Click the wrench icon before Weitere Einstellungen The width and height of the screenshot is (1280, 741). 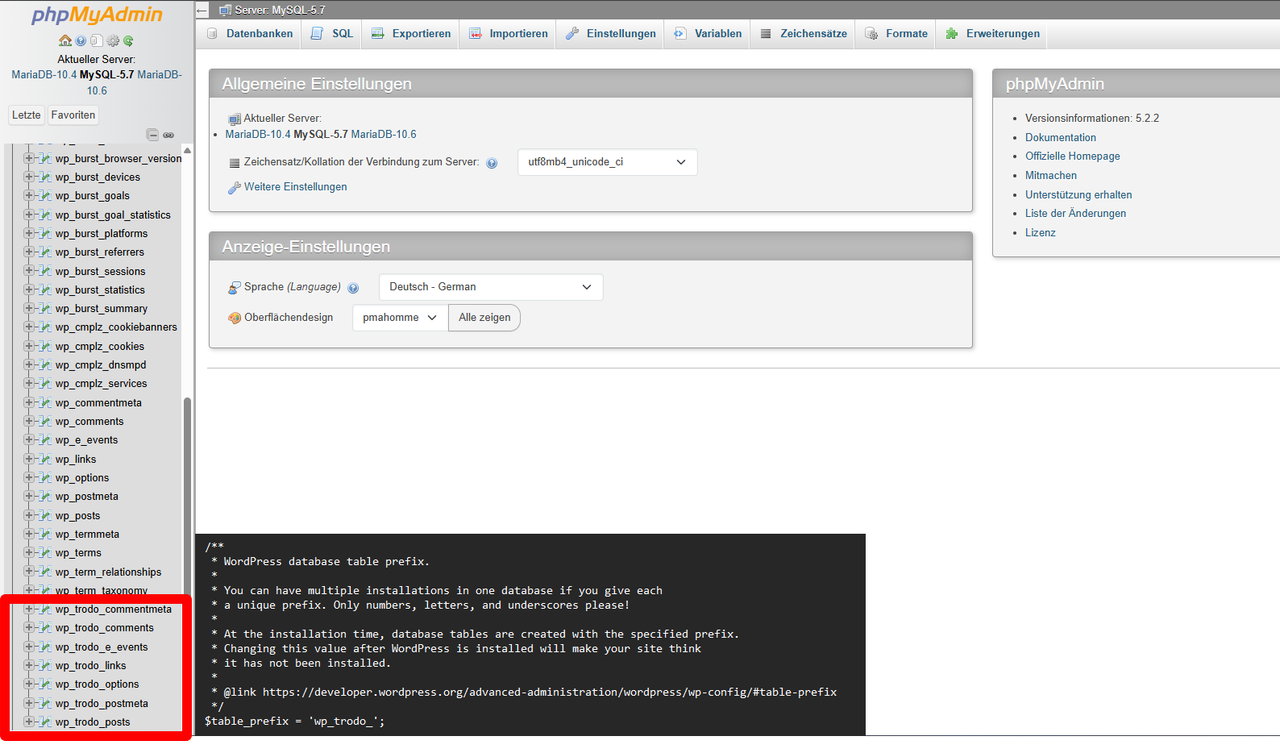pyautogui.click(x=234, y=187)
